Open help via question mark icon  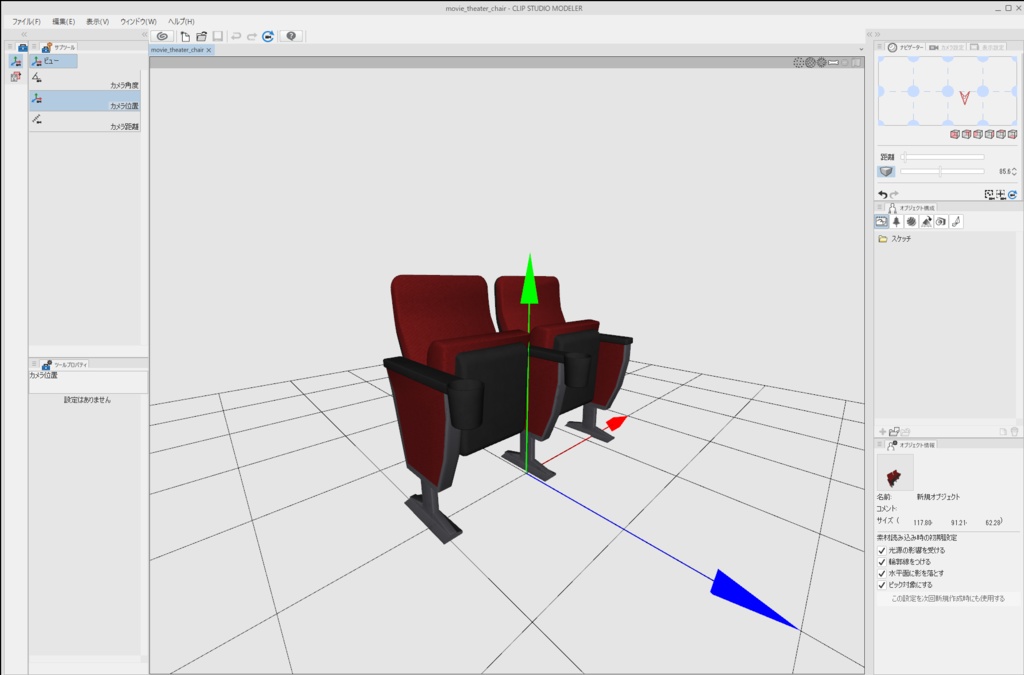(291, 37)
